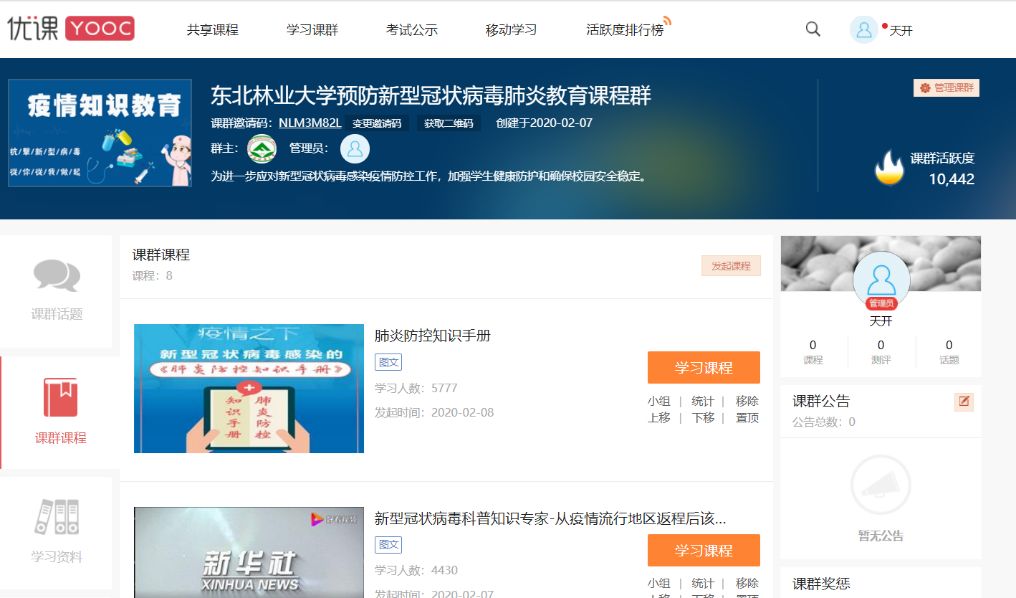This screenshot has width=1016, height=598.
Task: Open the YOOC logo home page
Action: coord(70,29)
